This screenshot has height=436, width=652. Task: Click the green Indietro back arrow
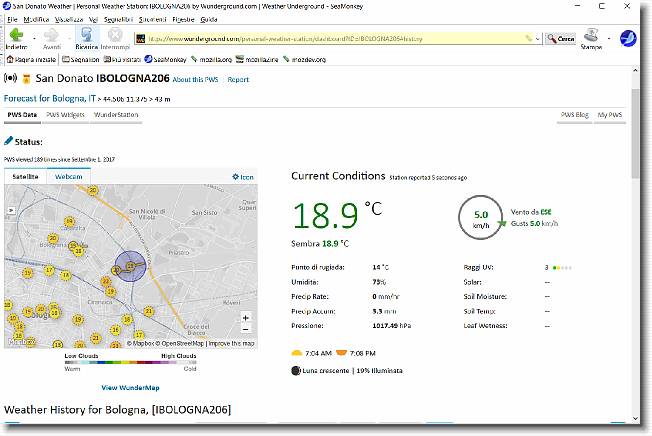click(16, 34)
